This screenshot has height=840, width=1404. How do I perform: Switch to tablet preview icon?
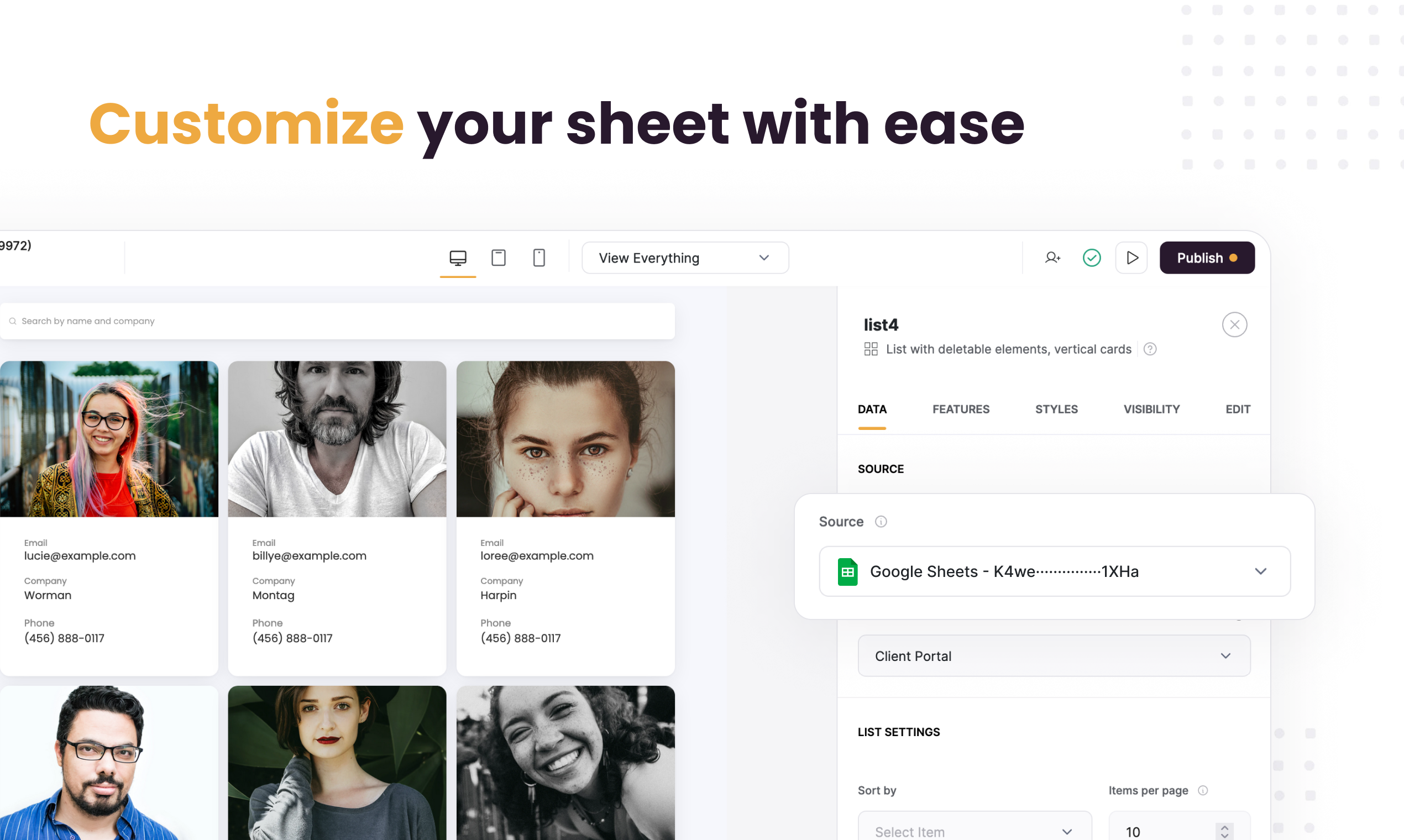pos(498,258)
